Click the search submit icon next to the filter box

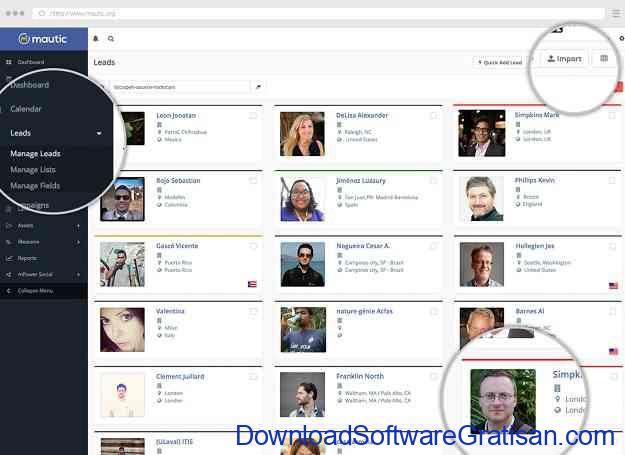[258, 87]
